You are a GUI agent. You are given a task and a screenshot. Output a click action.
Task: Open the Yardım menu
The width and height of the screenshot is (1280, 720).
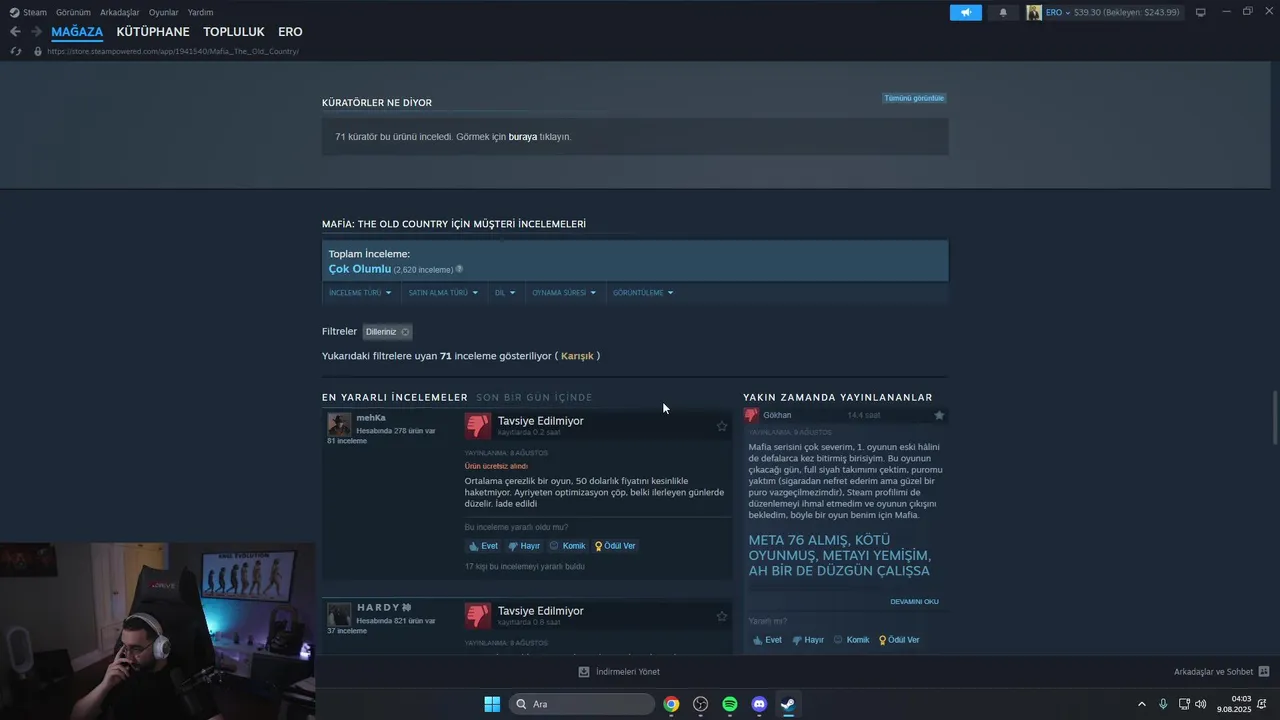click(200, 12)
